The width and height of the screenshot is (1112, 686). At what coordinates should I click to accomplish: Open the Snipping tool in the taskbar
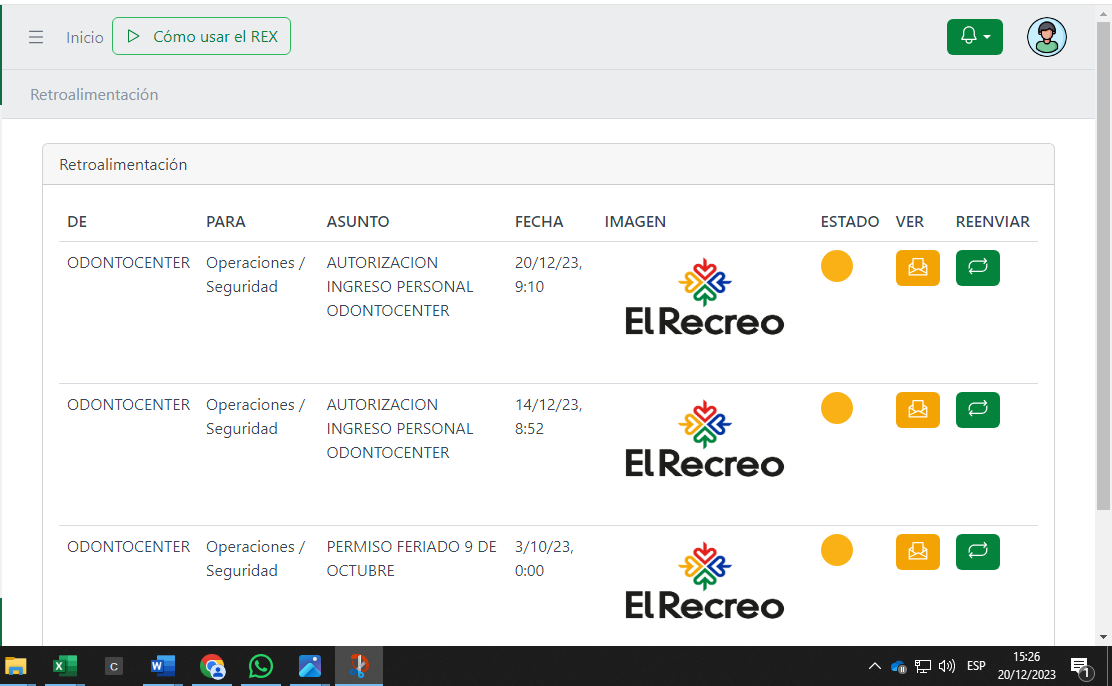[x=358, y=666]
